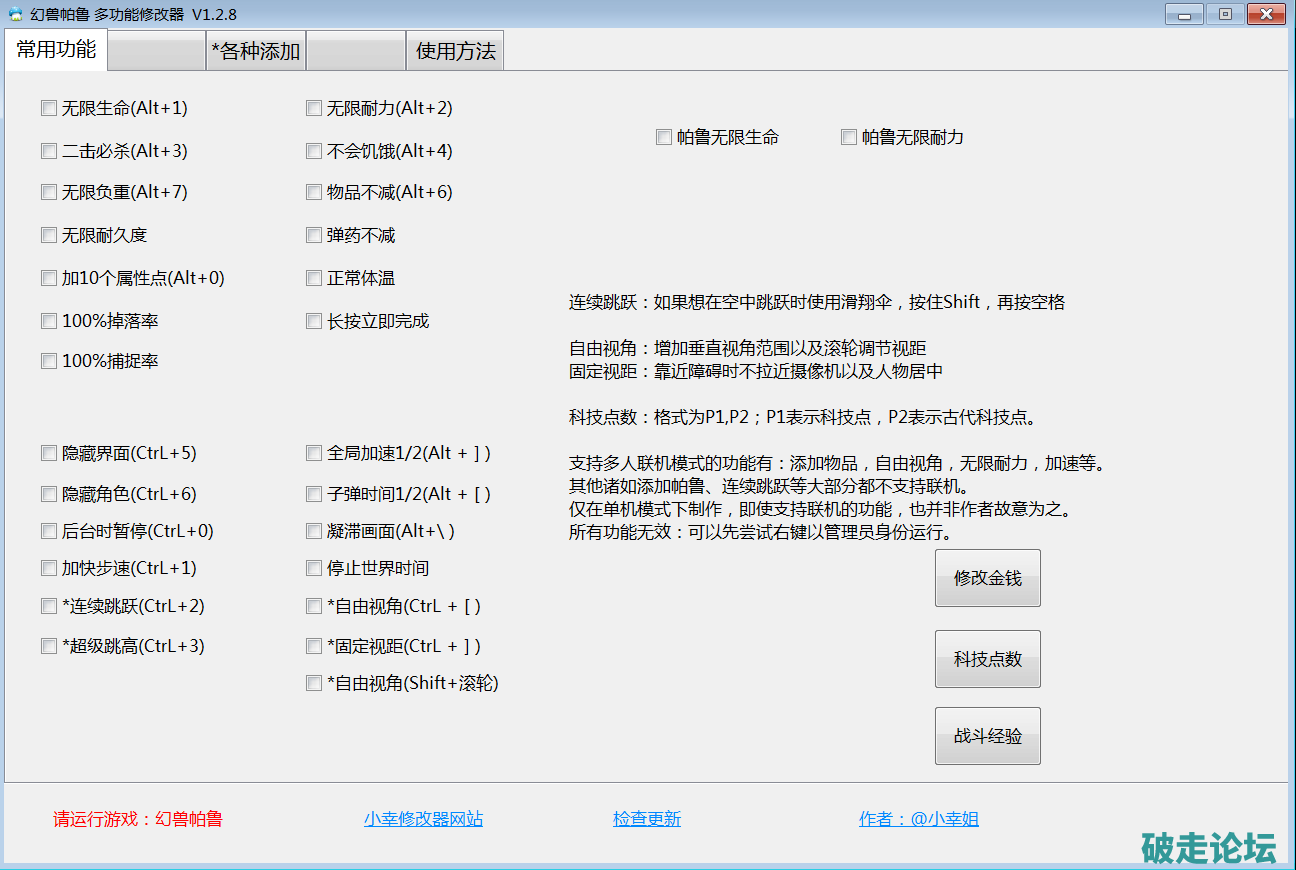The image size is (1296, 870).
Task: Open the 小幸修改器网站 link
Action: click(x=423, y=819)
